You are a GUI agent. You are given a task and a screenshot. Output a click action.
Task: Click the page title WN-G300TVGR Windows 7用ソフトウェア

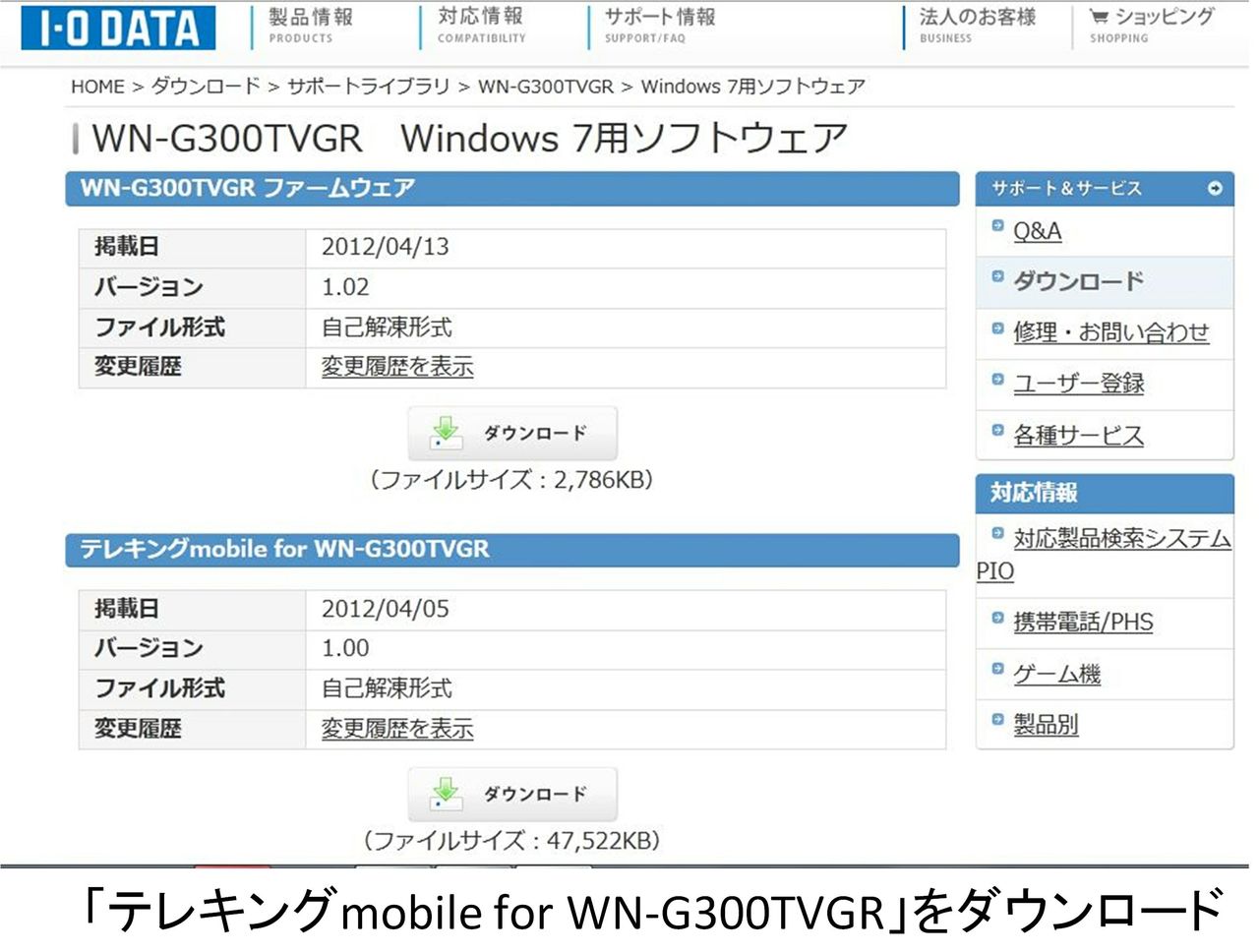click(469, 139)
